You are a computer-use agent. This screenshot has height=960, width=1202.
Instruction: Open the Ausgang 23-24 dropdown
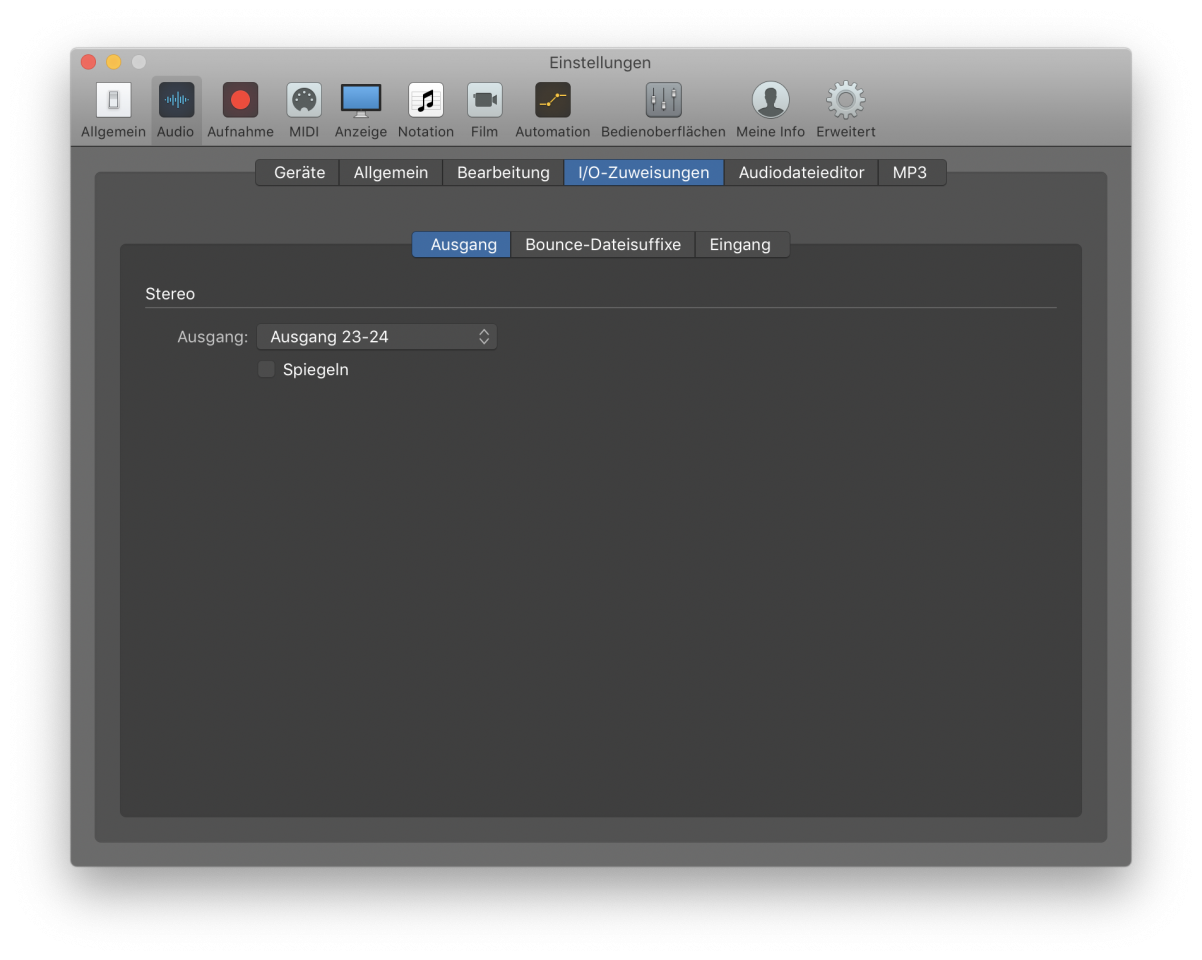377,337
